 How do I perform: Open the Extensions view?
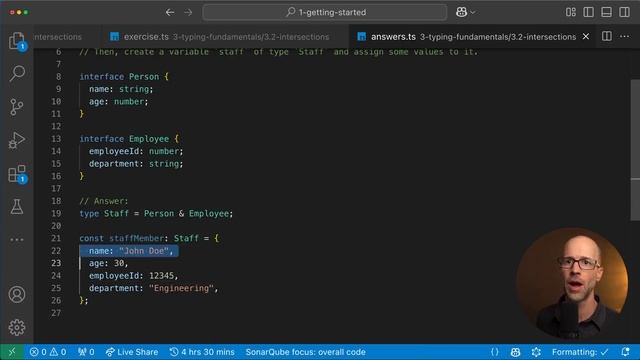pos(17,174)
